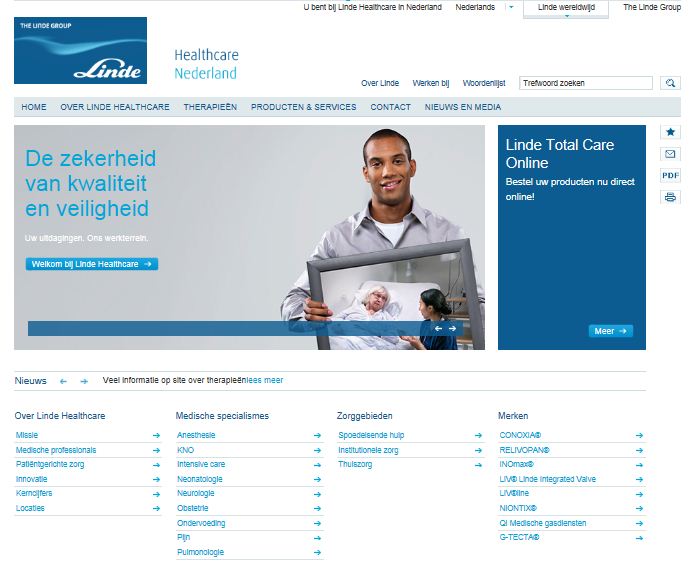The height and width of the screenshot is (575, 692).
Task: Click arrow icon beside Spoedeisende hulp
Action: click(478, 436)
